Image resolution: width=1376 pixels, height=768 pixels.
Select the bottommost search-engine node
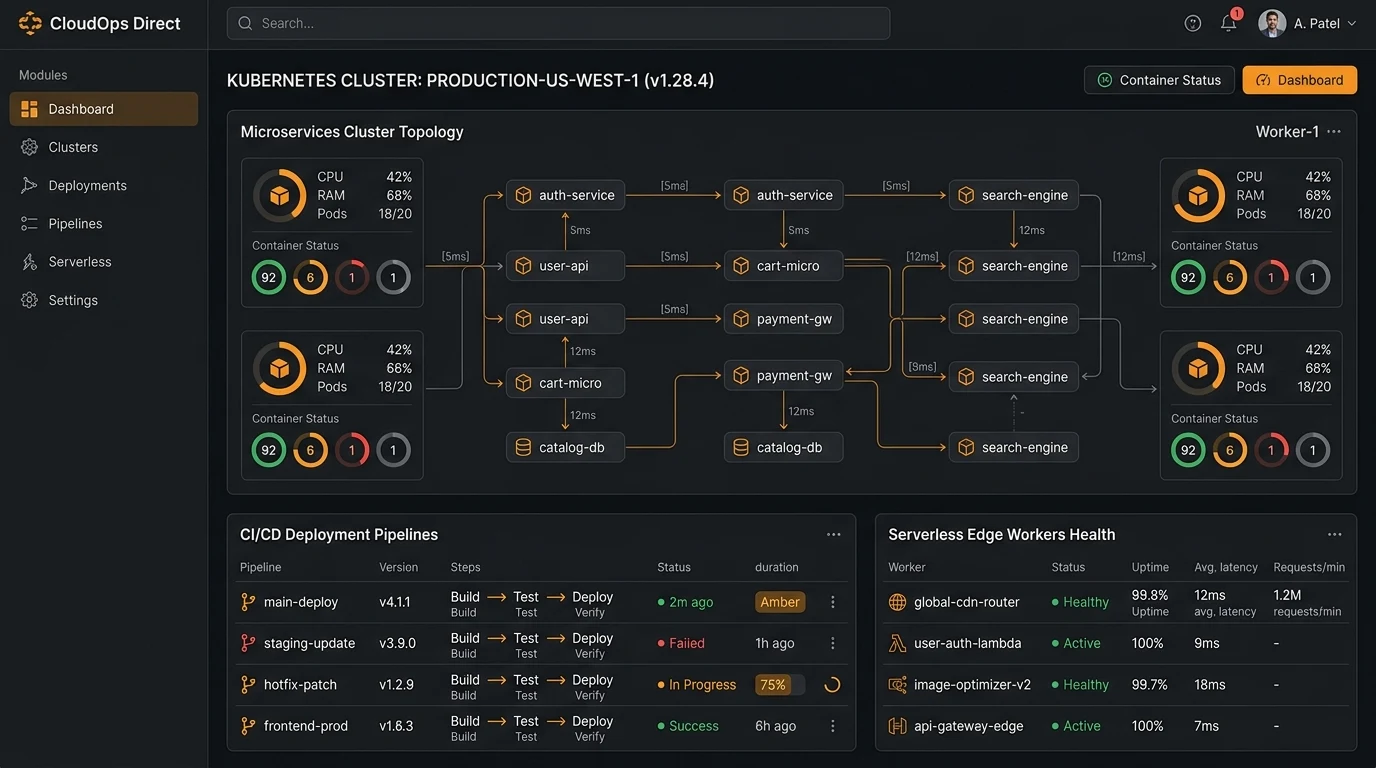(x=1014, y=447)
